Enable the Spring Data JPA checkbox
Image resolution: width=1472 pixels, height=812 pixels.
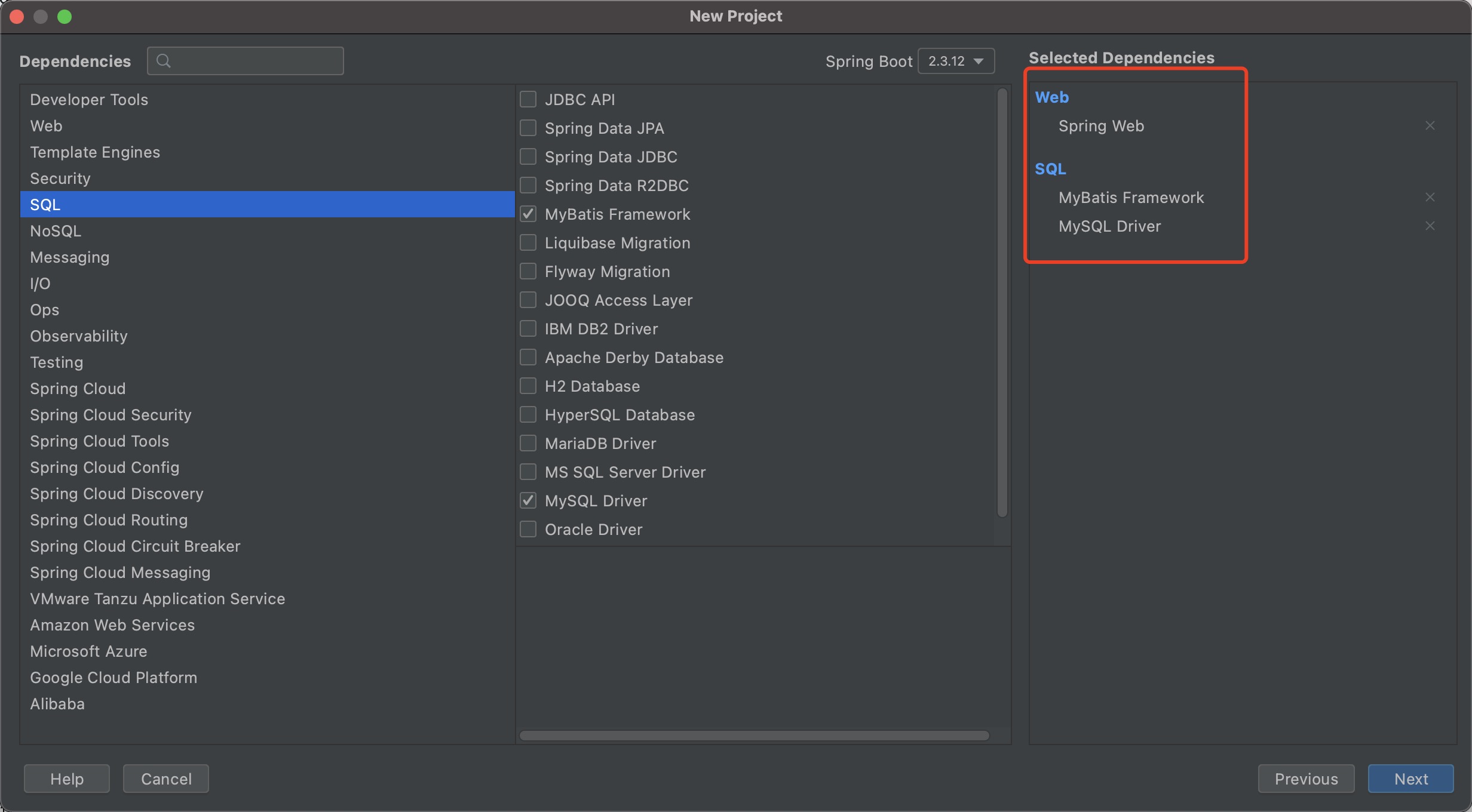click(x=528, y=128)
